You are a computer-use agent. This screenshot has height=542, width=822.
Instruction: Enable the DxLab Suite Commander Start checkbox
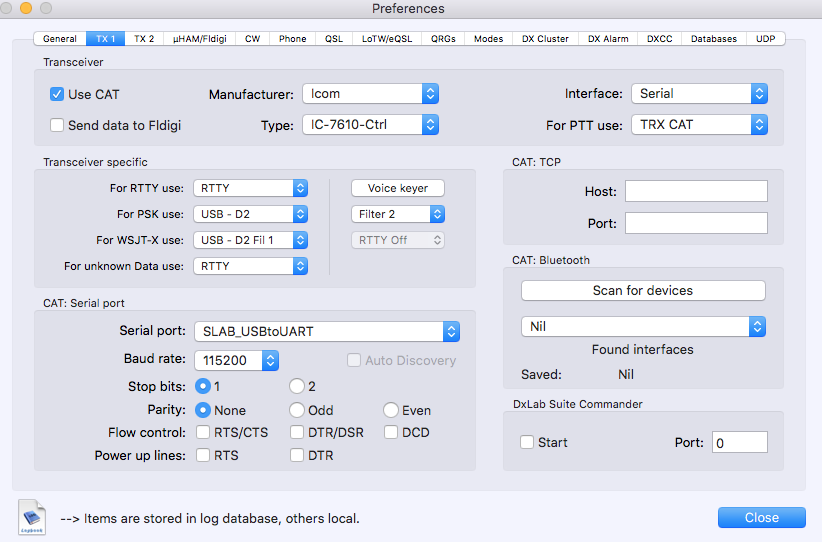(527, 442)
